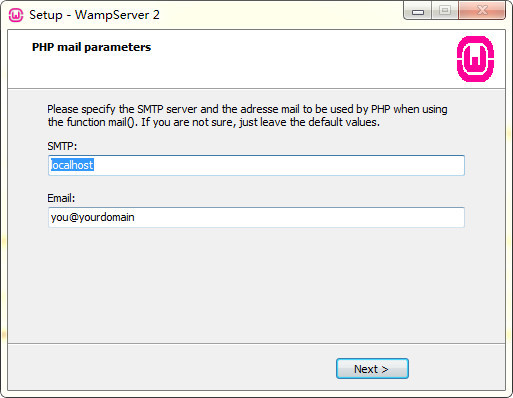Click the PHP mail parameters heading
This screenshot has height=398, width=513.
point(91,47)
